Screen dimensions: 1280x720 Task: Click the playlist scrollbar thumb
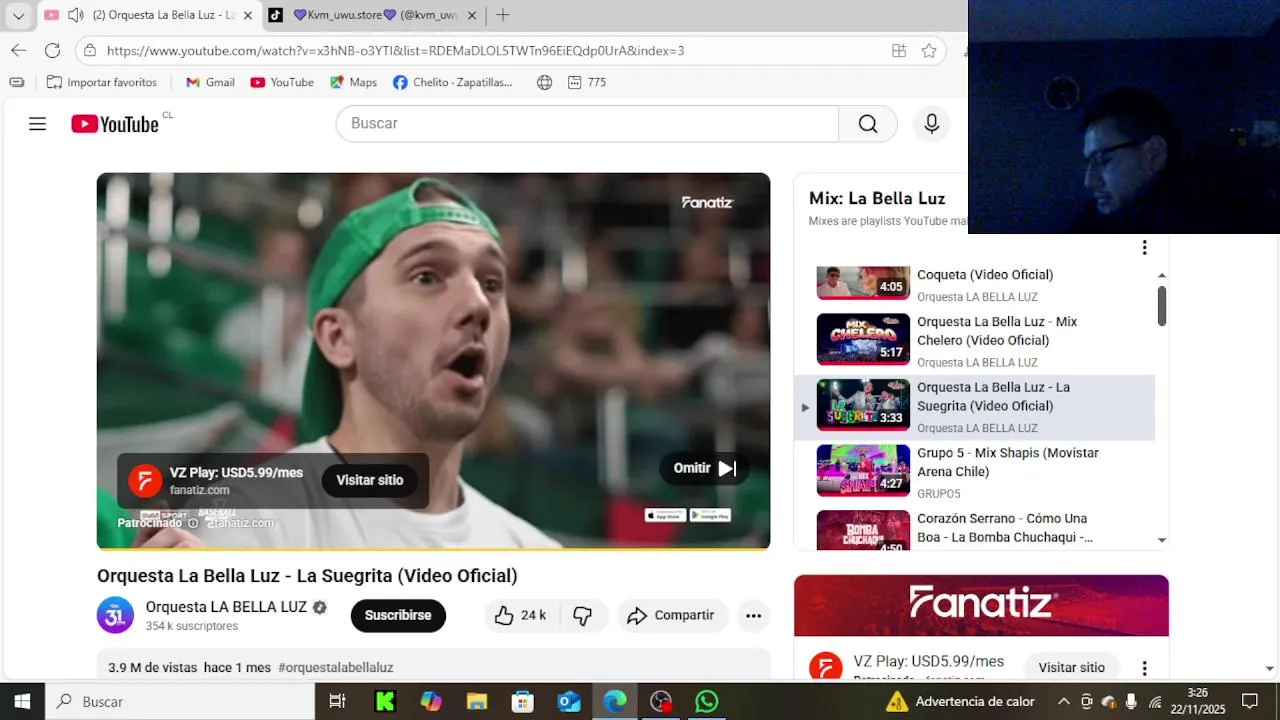(1162, 305)
